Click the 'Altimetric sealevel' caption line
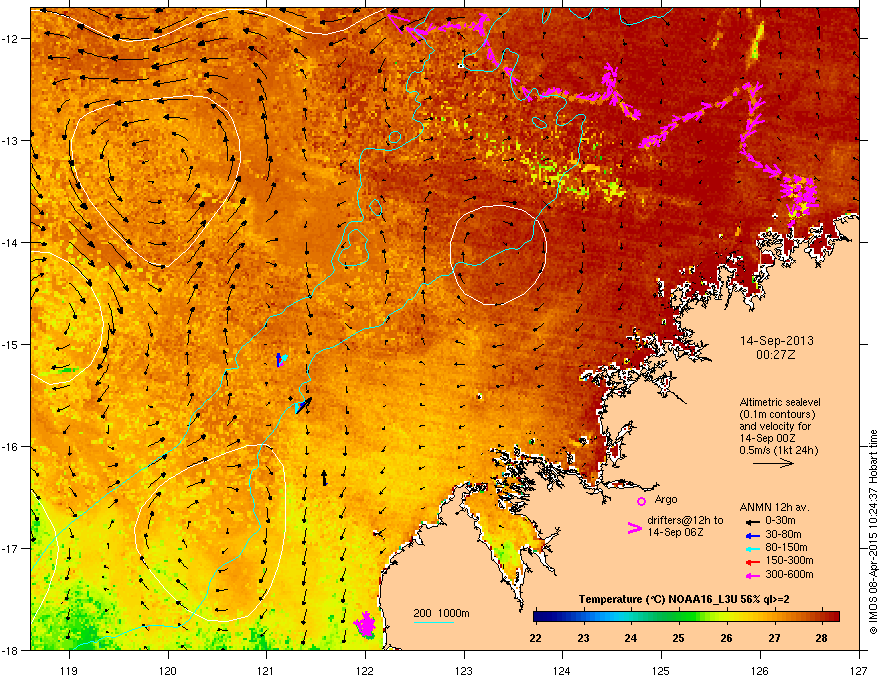 point(780,402)
